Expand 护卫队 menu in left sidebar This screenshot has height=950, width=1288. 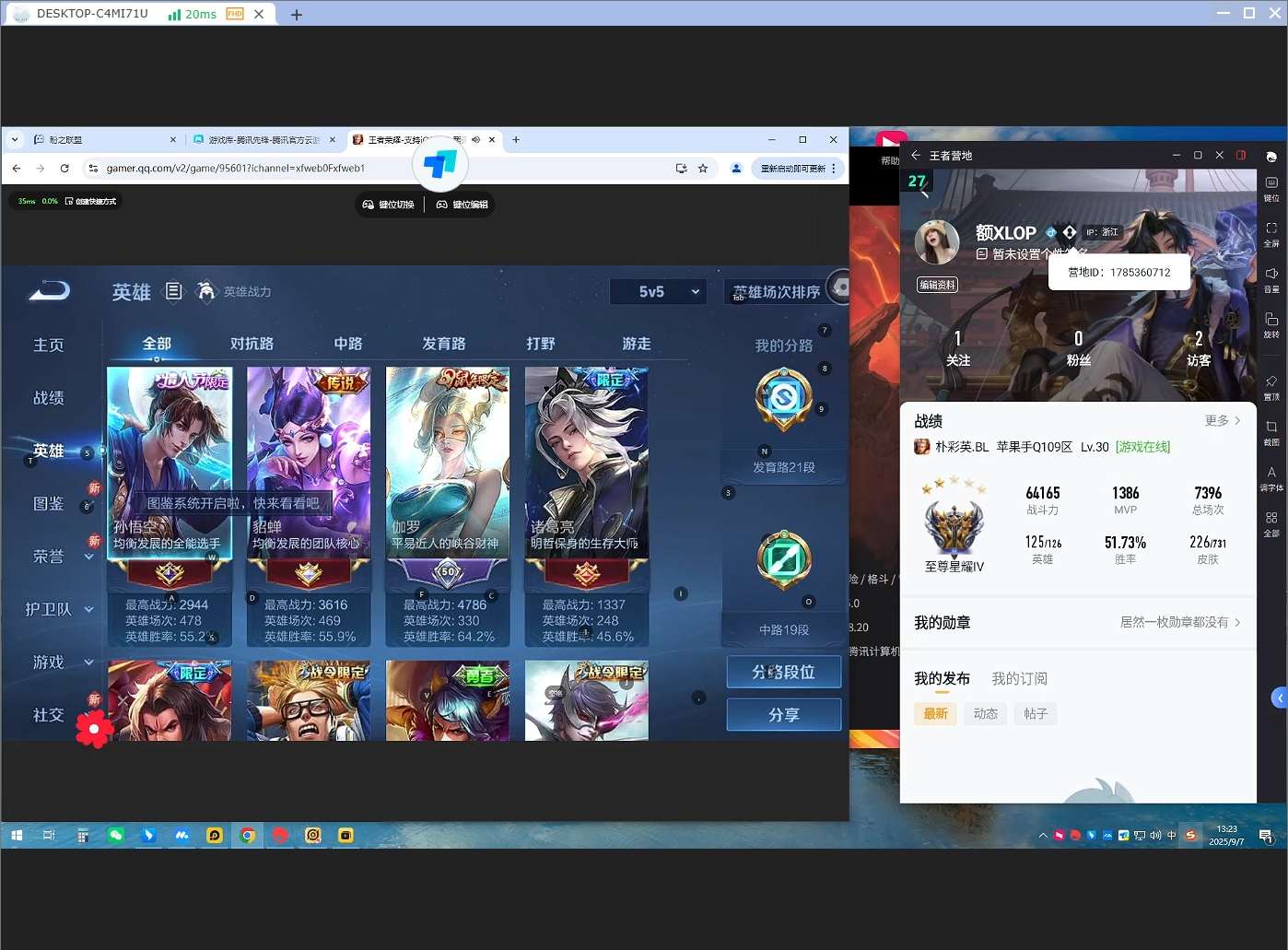(89, 609)
